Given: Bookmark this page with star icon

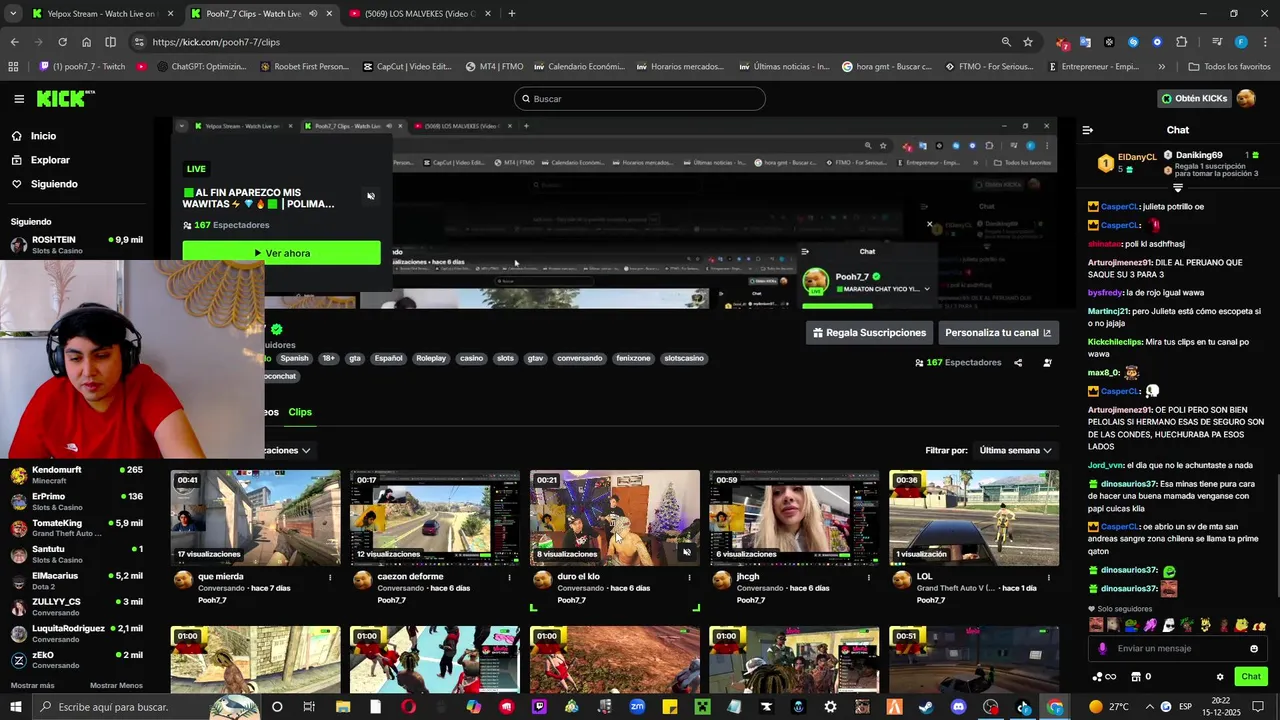Looking at the screenshot, I should [x=1028, y=42].
